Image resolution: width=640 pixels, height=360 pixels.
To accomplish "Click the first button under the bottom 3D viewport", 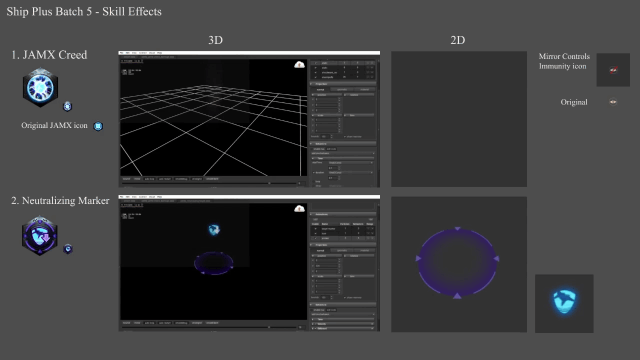I will 127,323.
